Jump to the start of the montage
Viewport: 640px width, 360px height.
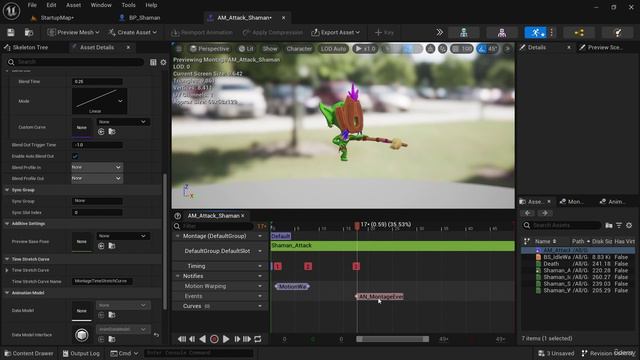[x=182, y=339]
